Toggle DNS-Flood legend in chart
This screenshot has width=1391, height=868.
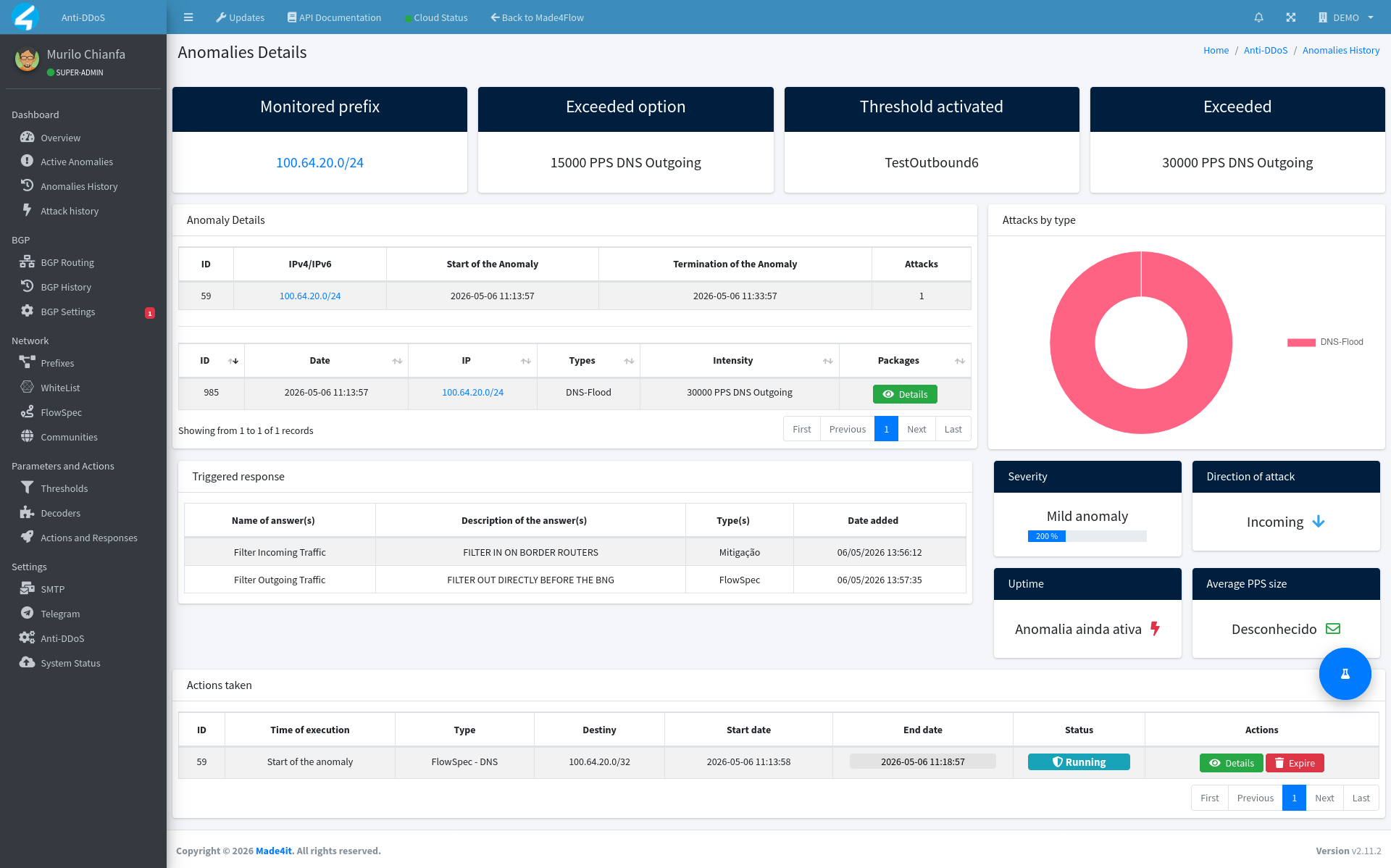coord(1325,342)
